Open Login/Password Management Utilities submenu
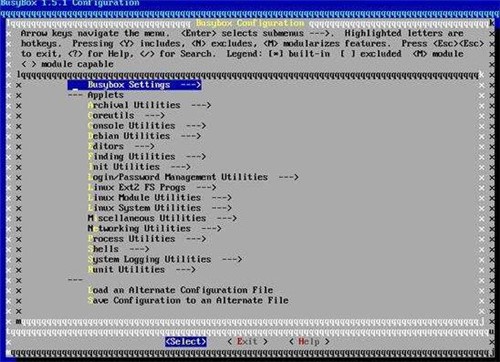The height and width of the screenshot is (362, 500). pyautogui.click(x=193, y=177)
